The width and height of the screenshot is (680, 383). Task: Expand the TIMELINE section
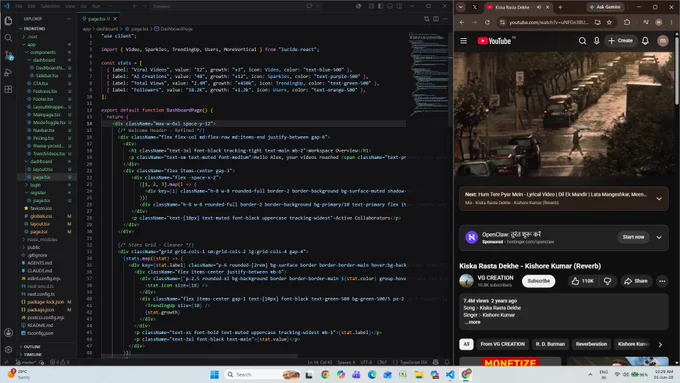[x=33, y=354]
